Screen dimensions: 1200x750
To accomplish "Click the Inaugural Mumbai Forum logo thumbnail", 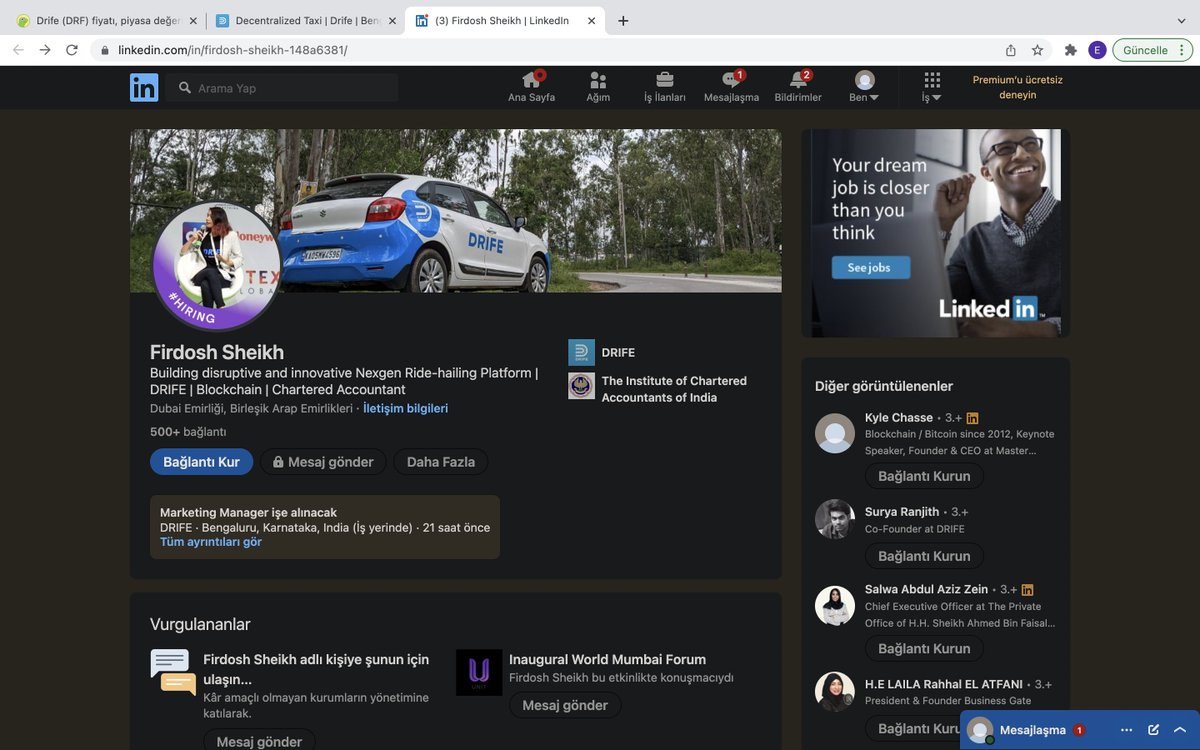I will [x=479, y=672].
